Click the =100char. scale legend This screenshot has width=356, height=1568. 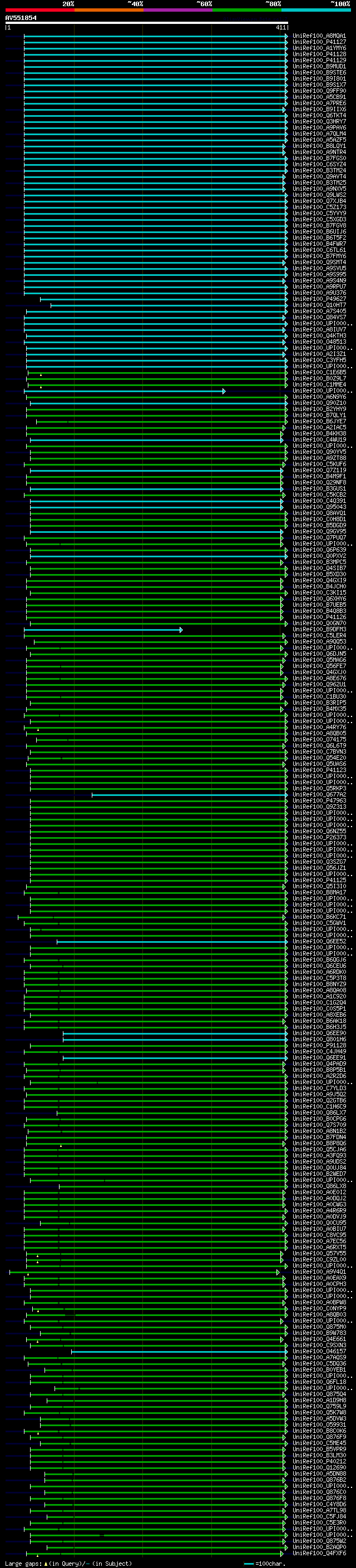coord(264,1563)
